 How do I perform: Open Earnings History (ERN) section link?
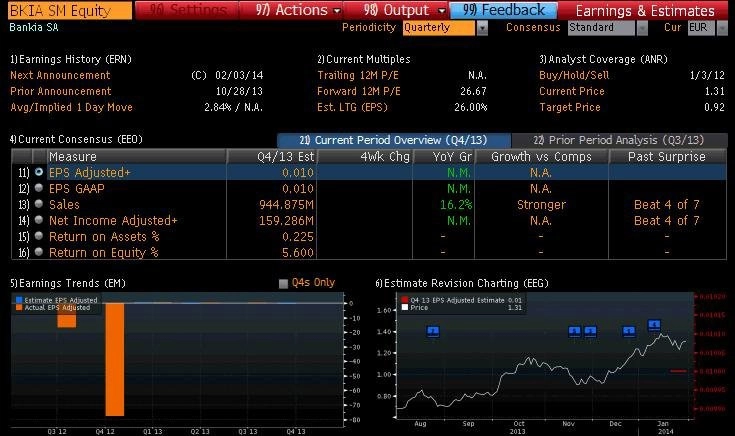tap(71, 59)
